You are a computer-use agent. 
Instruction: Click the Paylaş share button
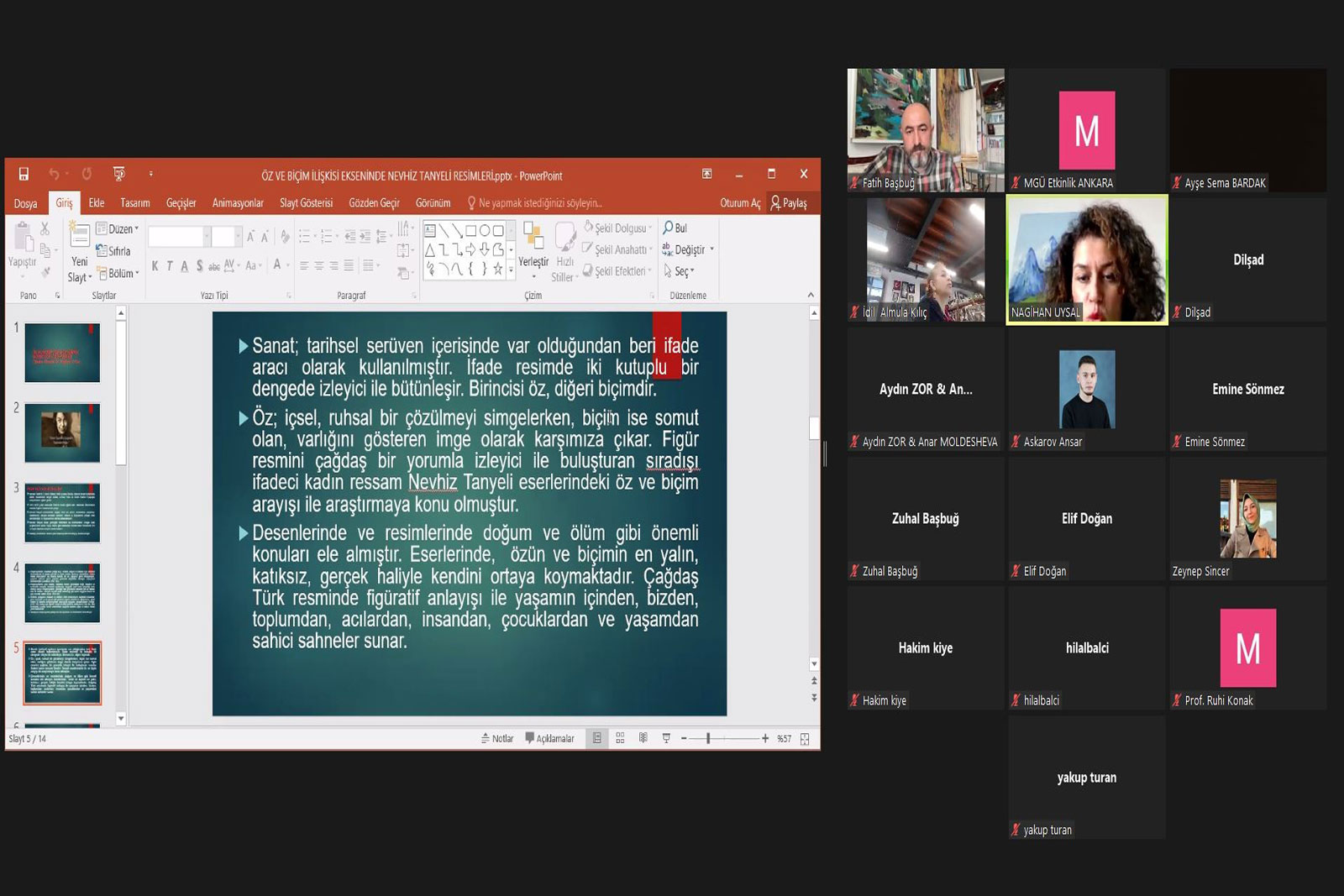[789, 203]
